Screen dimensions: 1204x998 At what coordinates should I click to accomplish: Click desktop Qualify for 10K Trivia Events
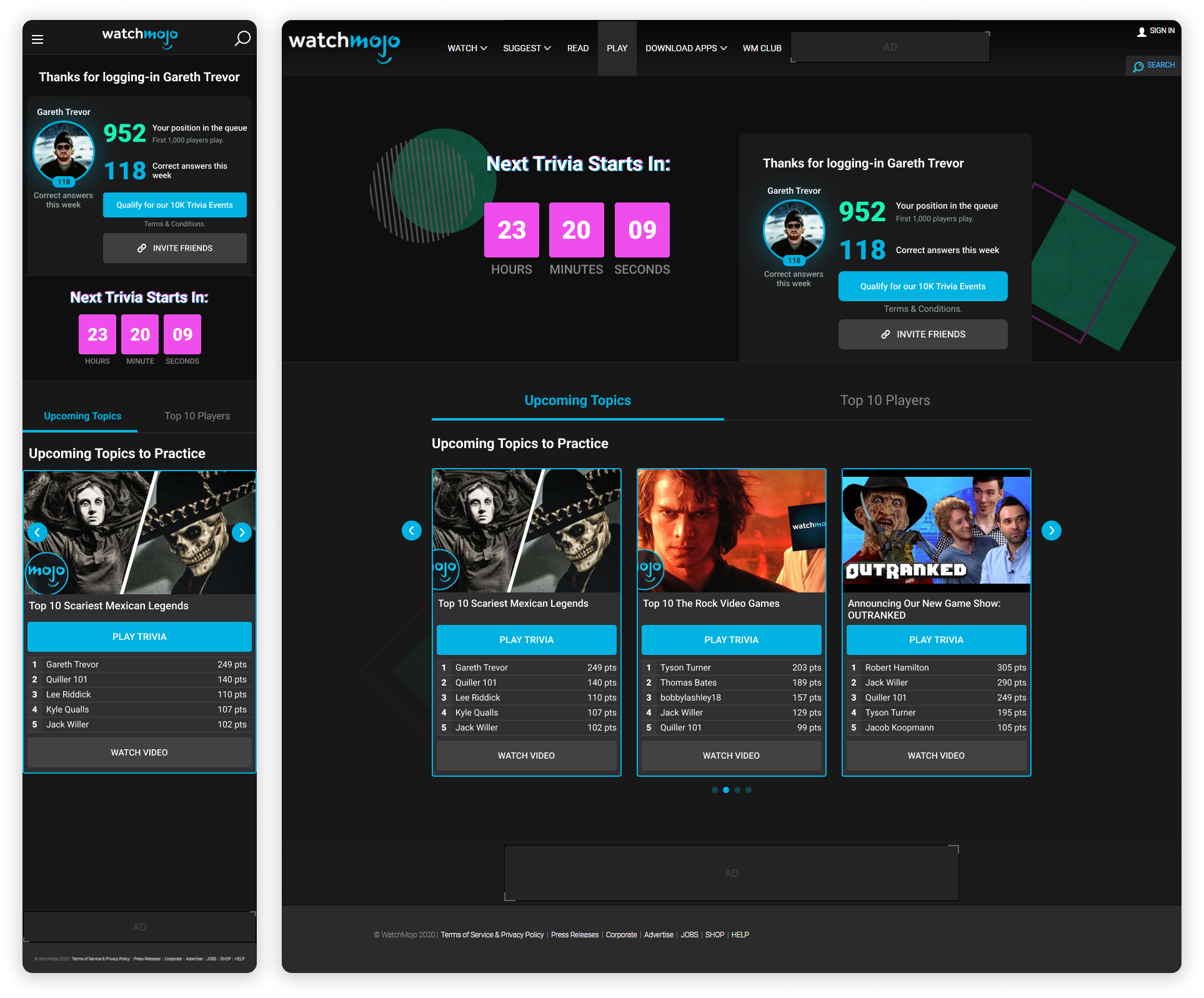[x=923, y=286]
